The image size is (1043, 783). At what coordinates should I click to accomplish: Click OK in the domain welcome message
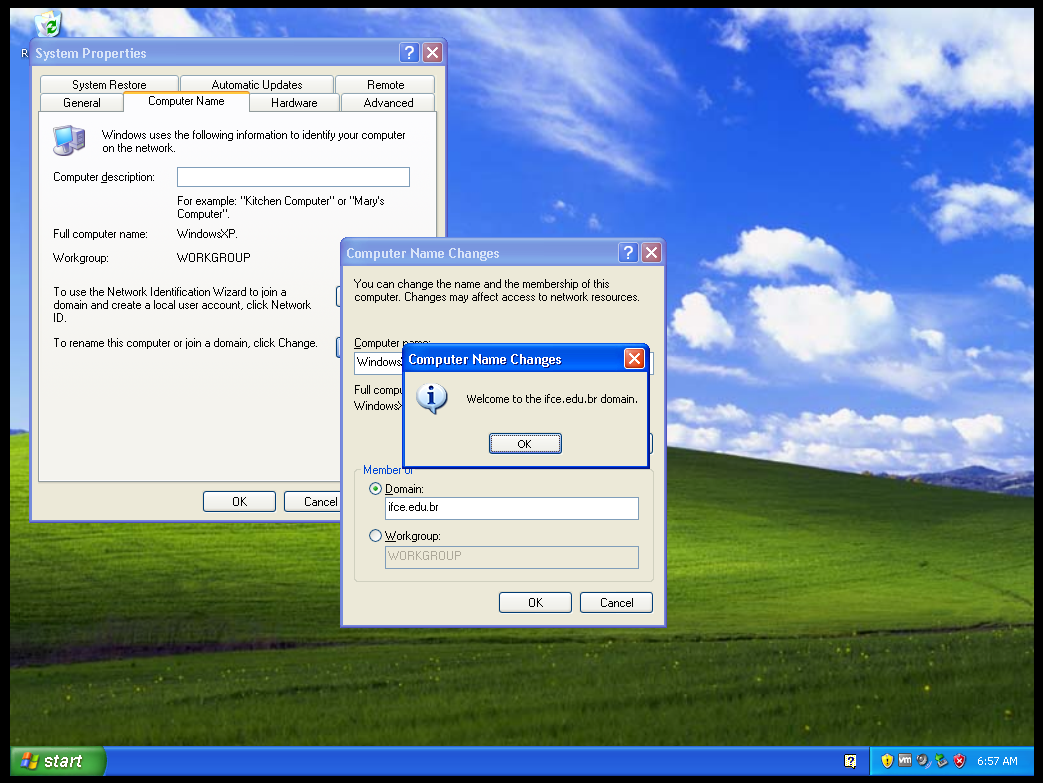pyautogui.click(x=525, y=444)
